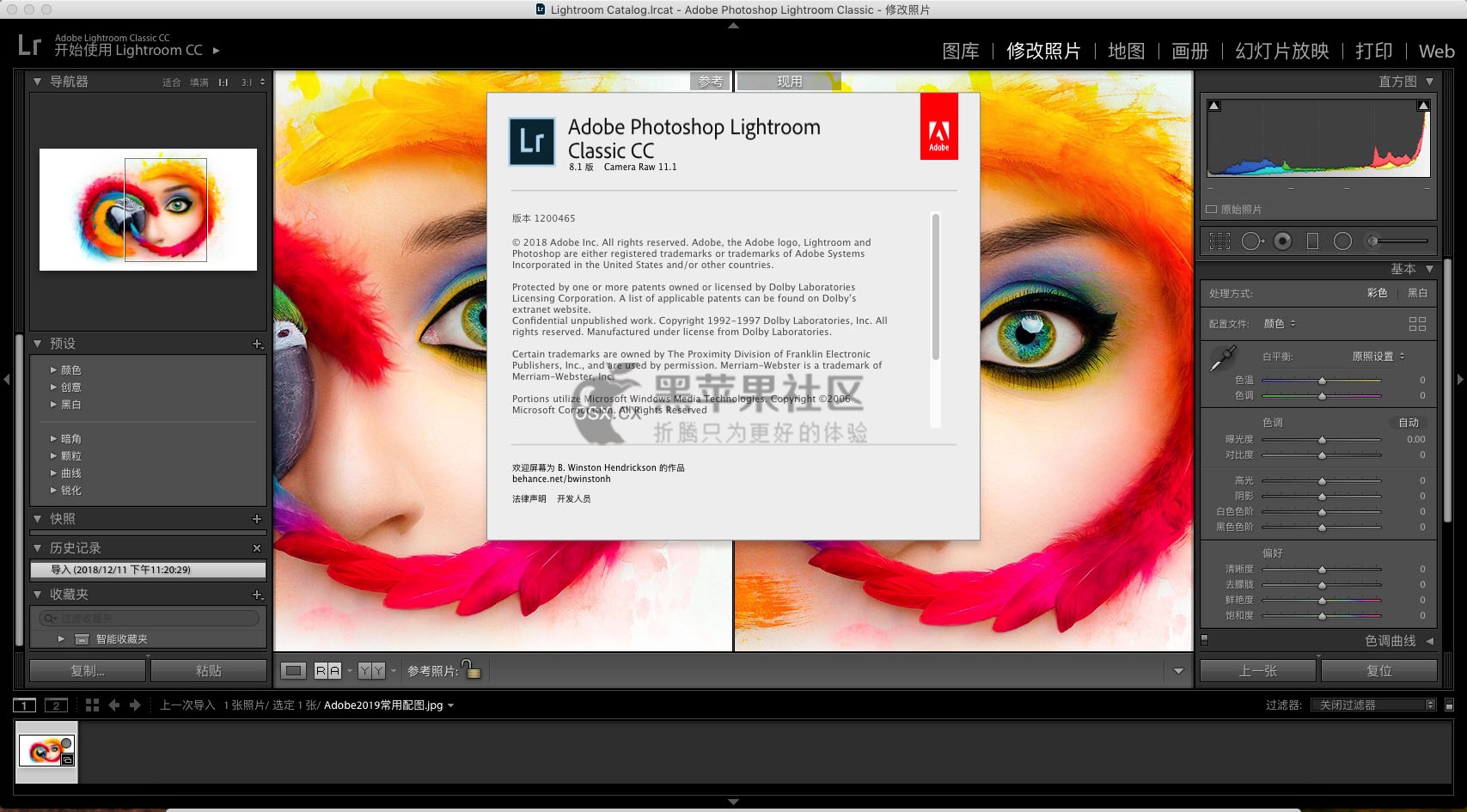Screen dimensions: 1467x812
Task: Toggle the 色调曲线 panel switch
Action: [x=1204, y=640]
